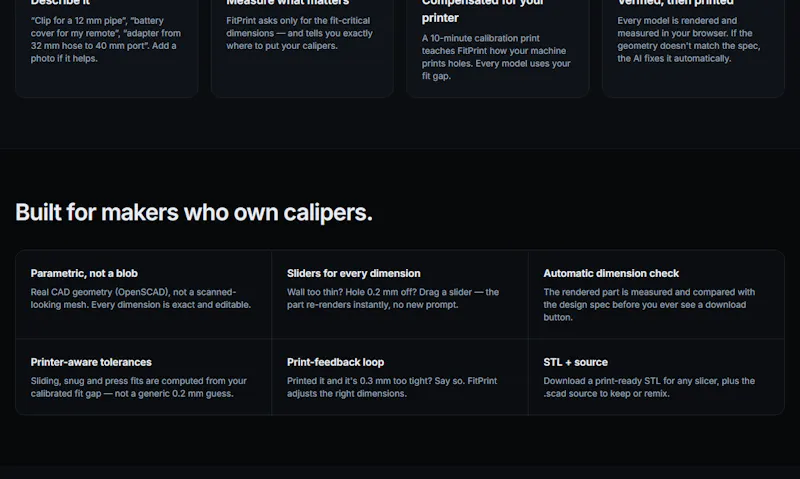Click the 'Clip for a 12 mm pipe' example text
The height and width of the screenshot is (479, 800).
106,39
